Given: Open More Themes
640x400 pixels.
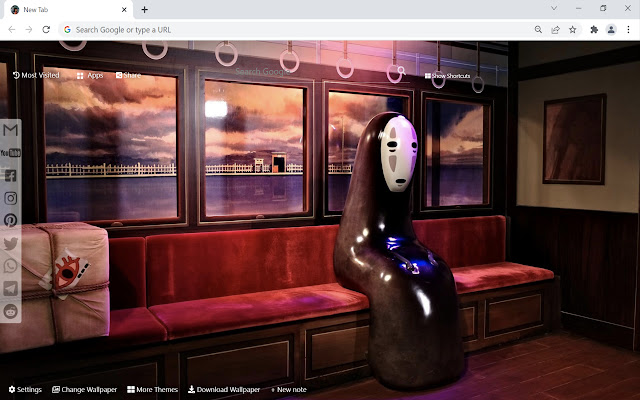Looking at the screenshot, I should point(153,389).
